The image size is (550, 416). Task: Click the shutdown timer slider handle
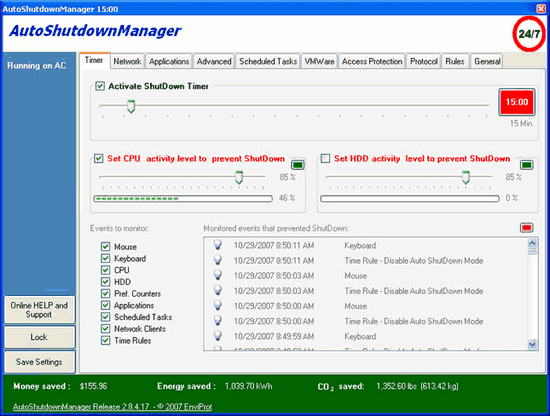(131, 106)
